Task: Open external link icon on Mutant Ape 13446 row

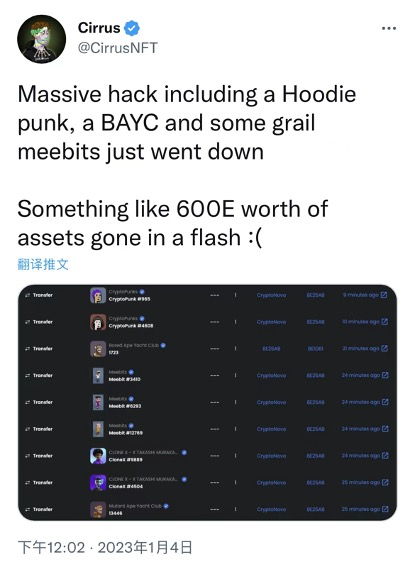Action: click(385, 509)
